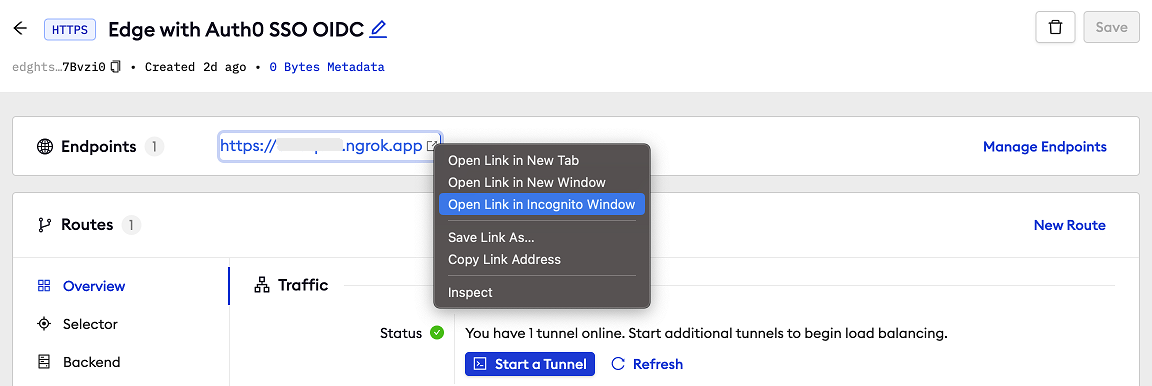Open the Manage Endpoints link
Viewport: 1152px width, 386px height.
[x=1045, y=146]
